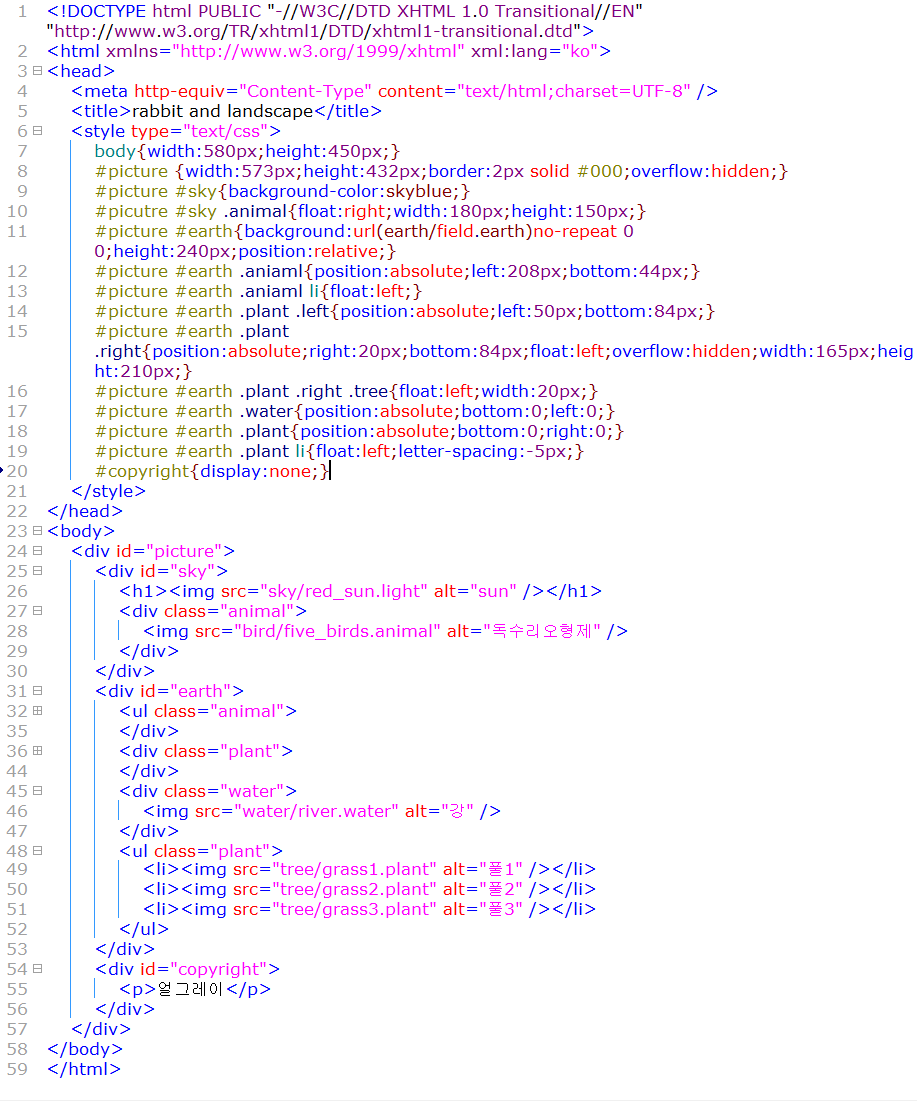This screenshot has width=919, height=1110.
Task: Expand the collapsed div class="plant" block
Action: point(37,751)
